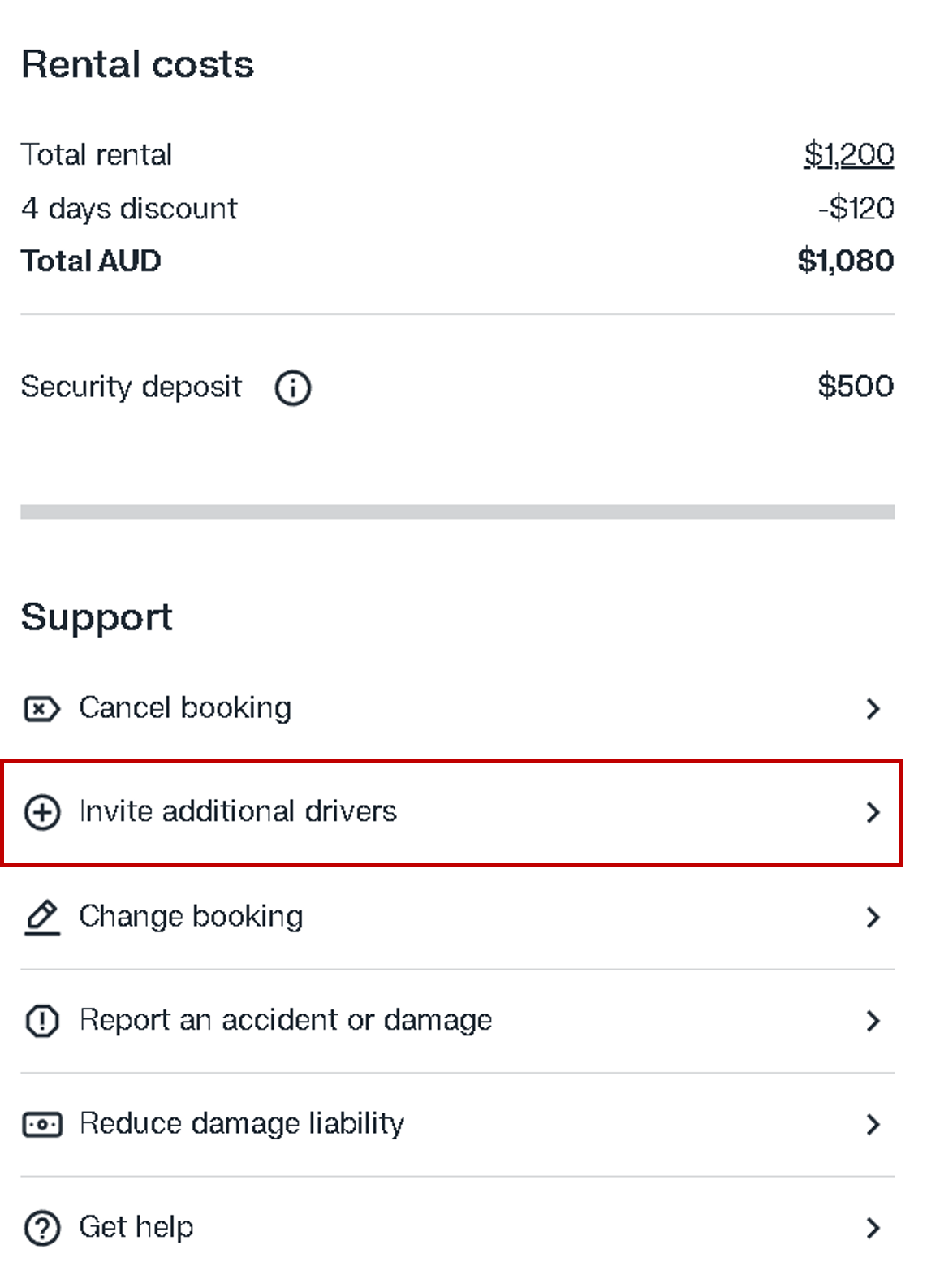Open the underlined $1,200 total rental link
The width and height of the screenshot is (927, 1288).
(849, 154)
